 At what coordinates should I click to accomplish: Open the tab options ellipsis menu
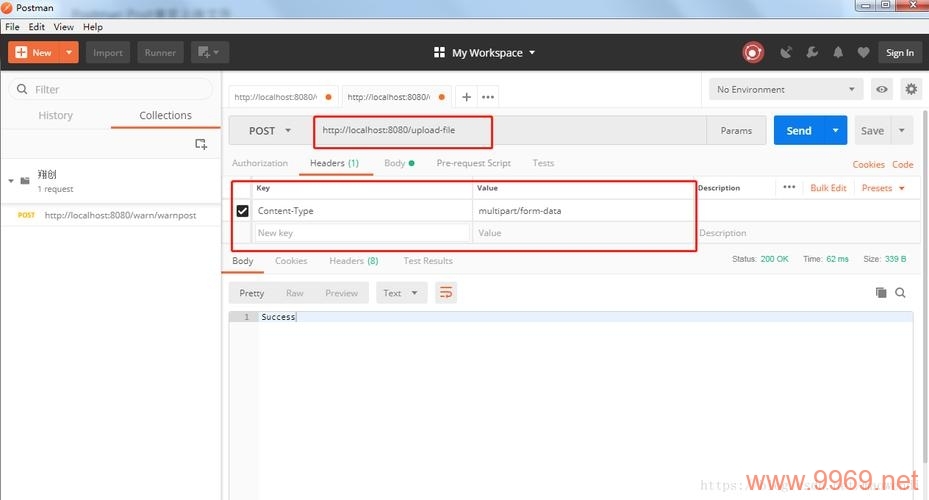point(488,97)
